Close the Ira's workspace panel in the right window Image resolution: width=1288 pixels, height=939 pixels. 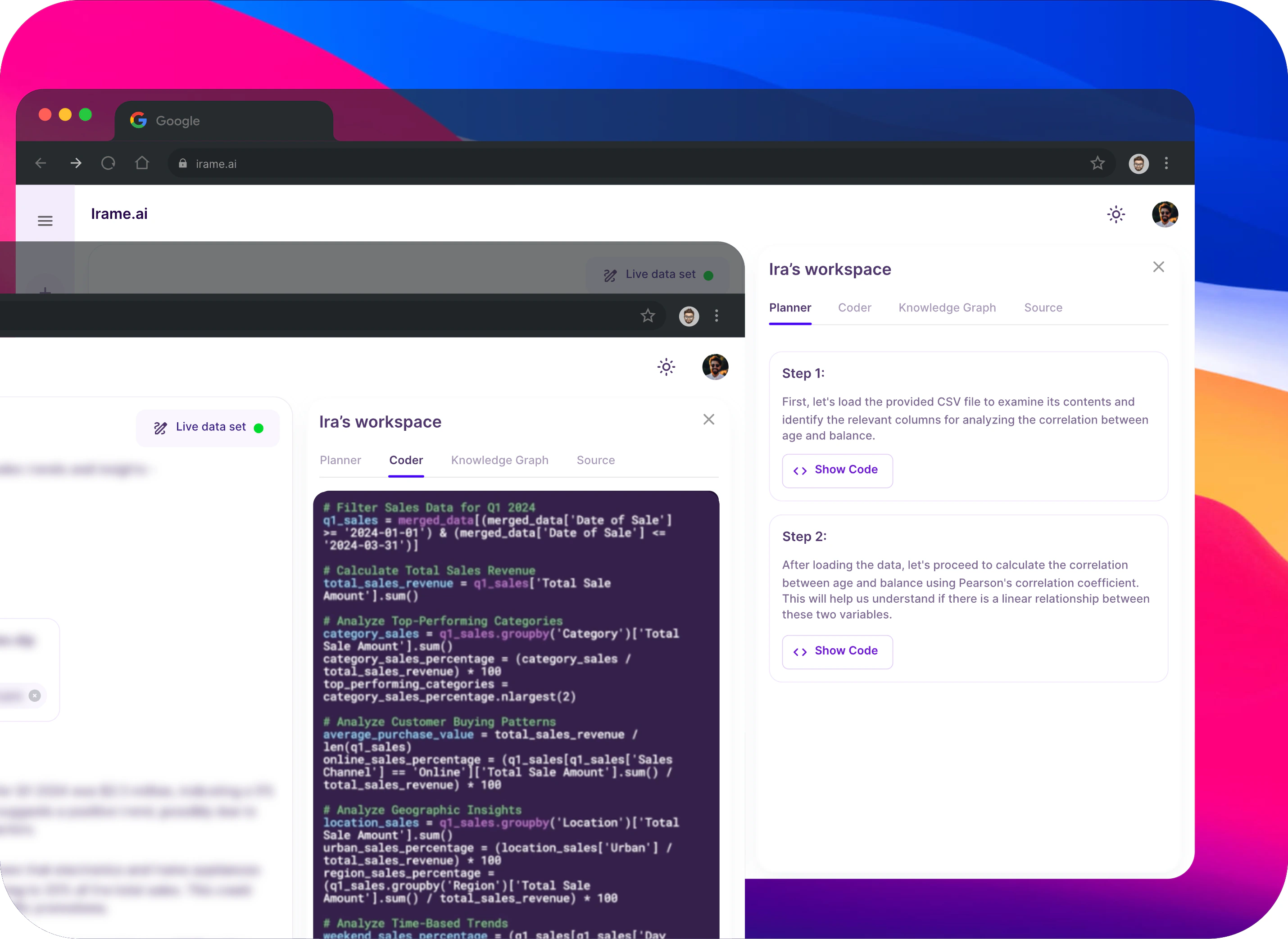point(1158,267)
